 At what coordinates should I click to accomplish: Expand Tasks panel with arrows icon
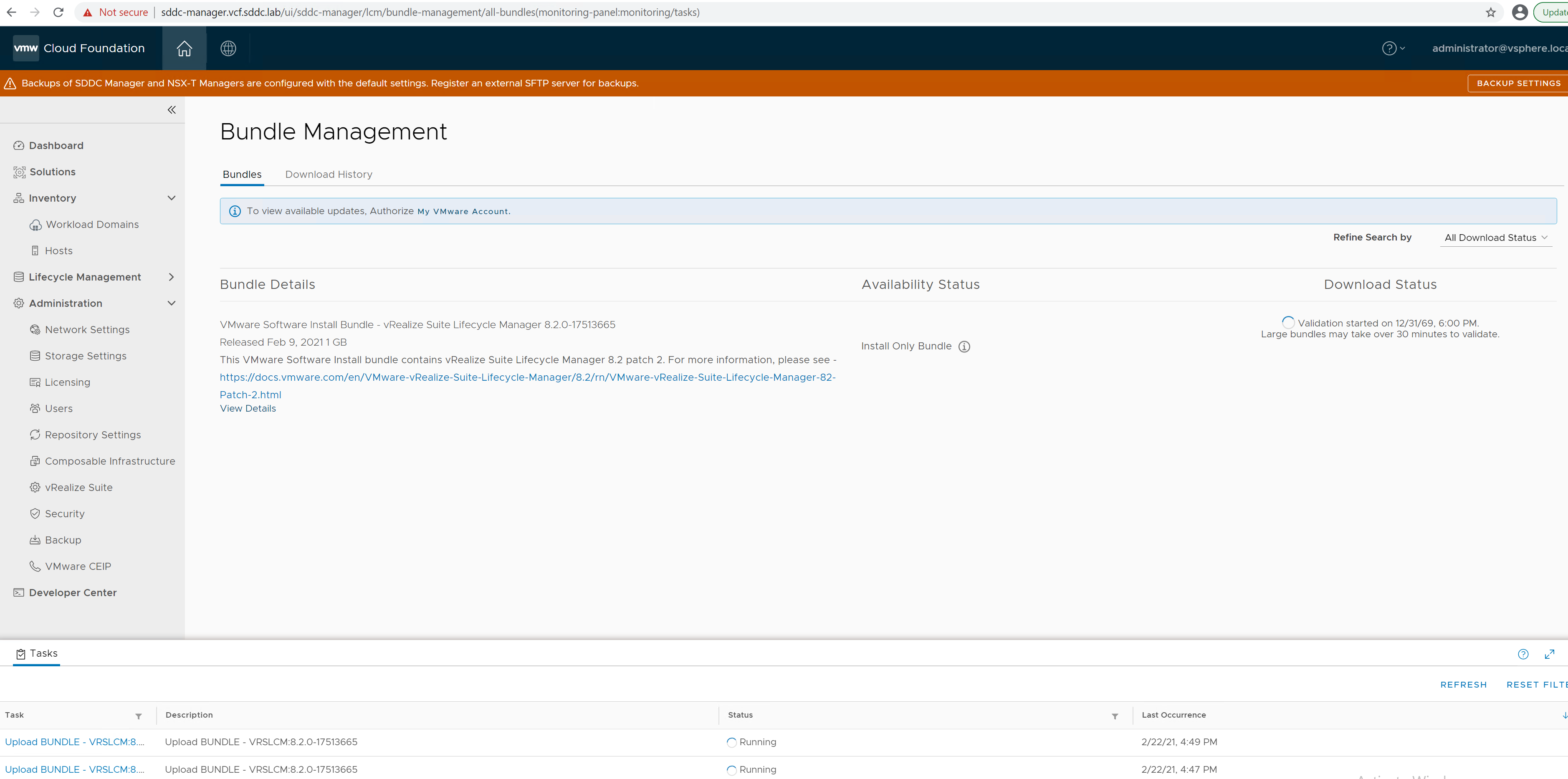pos(1549,654)
